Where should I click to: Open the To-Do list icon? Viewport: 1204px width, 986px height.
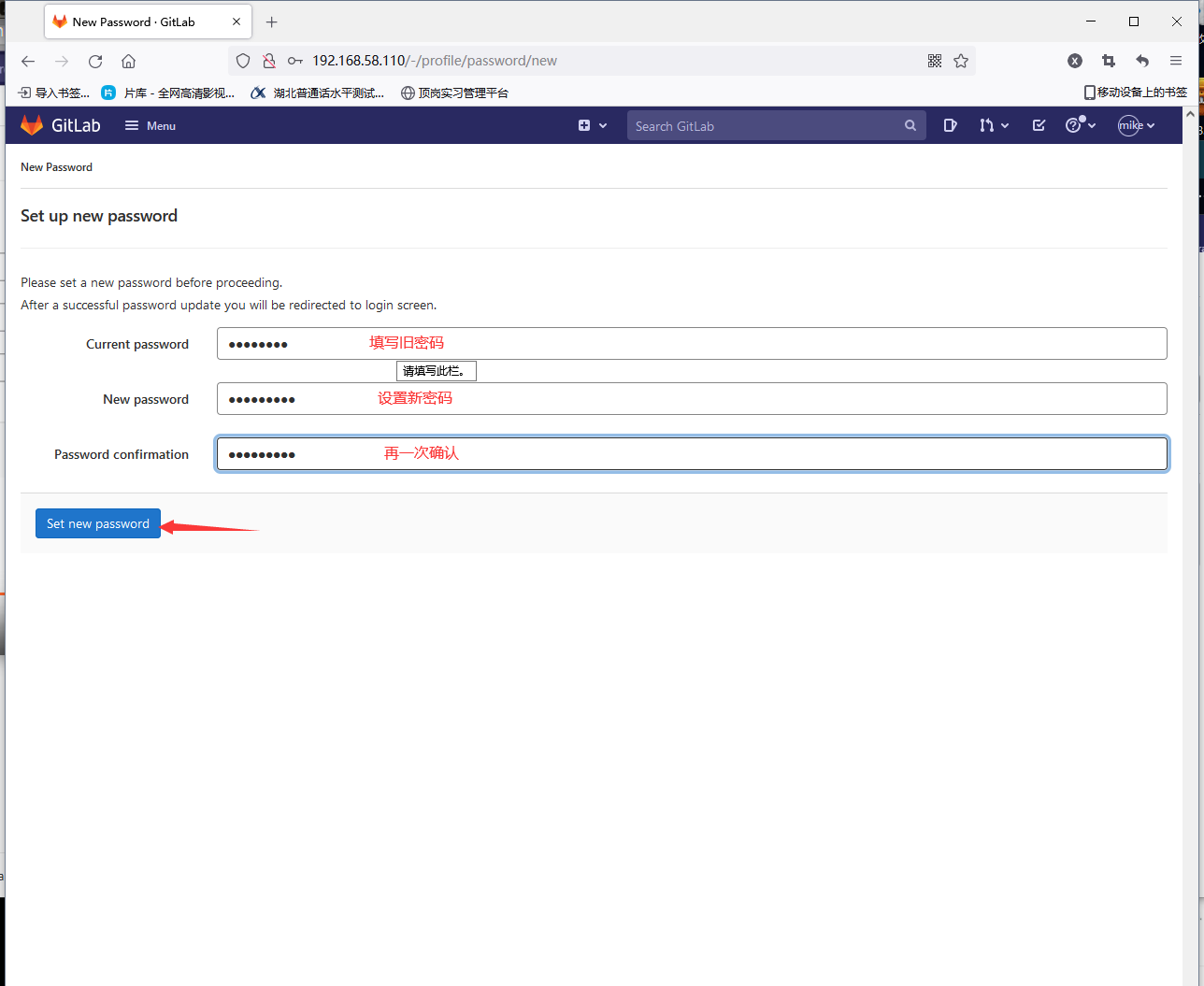point(1039,125)
